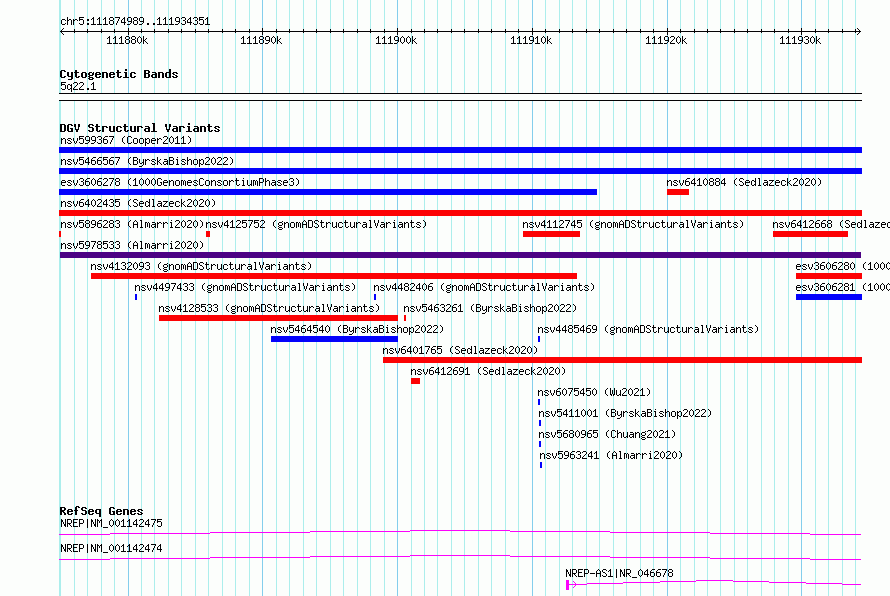
Task: Click nsv5963241 (Almarri2020) label
Action: (x=611, y=455)
